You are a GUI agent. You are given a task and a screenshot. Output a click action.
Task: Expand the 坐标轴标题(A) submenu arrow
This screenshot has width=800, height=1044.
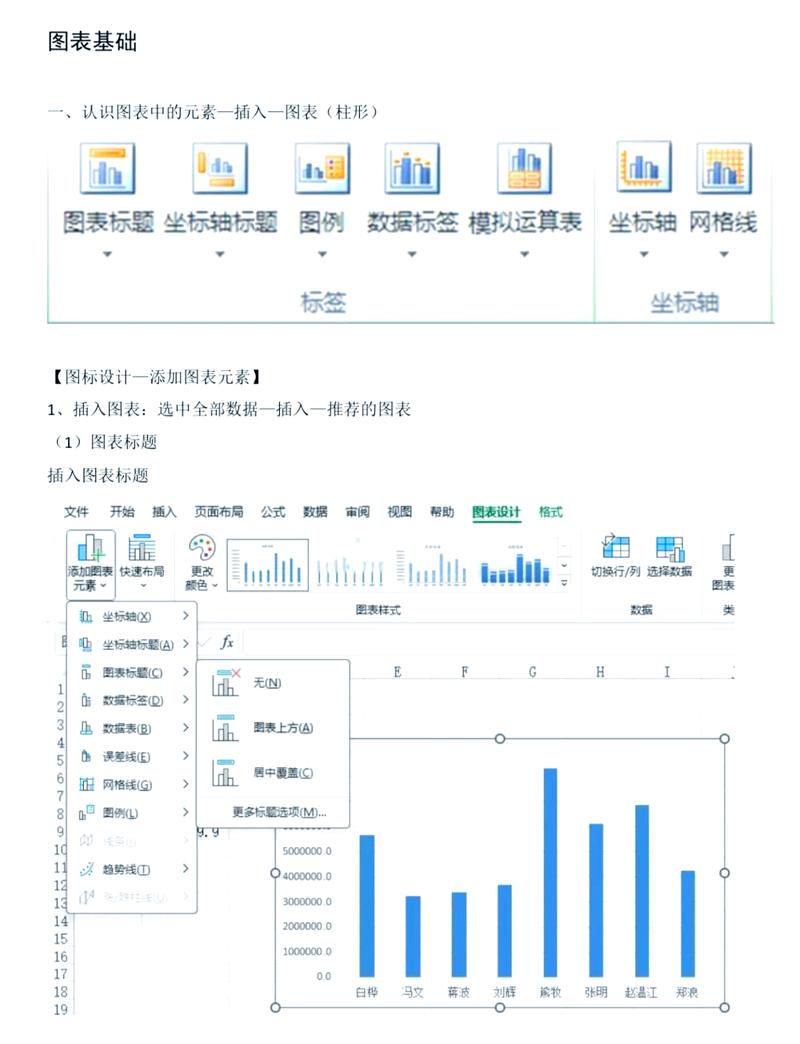pyautogui.click(x=186, y=642)
